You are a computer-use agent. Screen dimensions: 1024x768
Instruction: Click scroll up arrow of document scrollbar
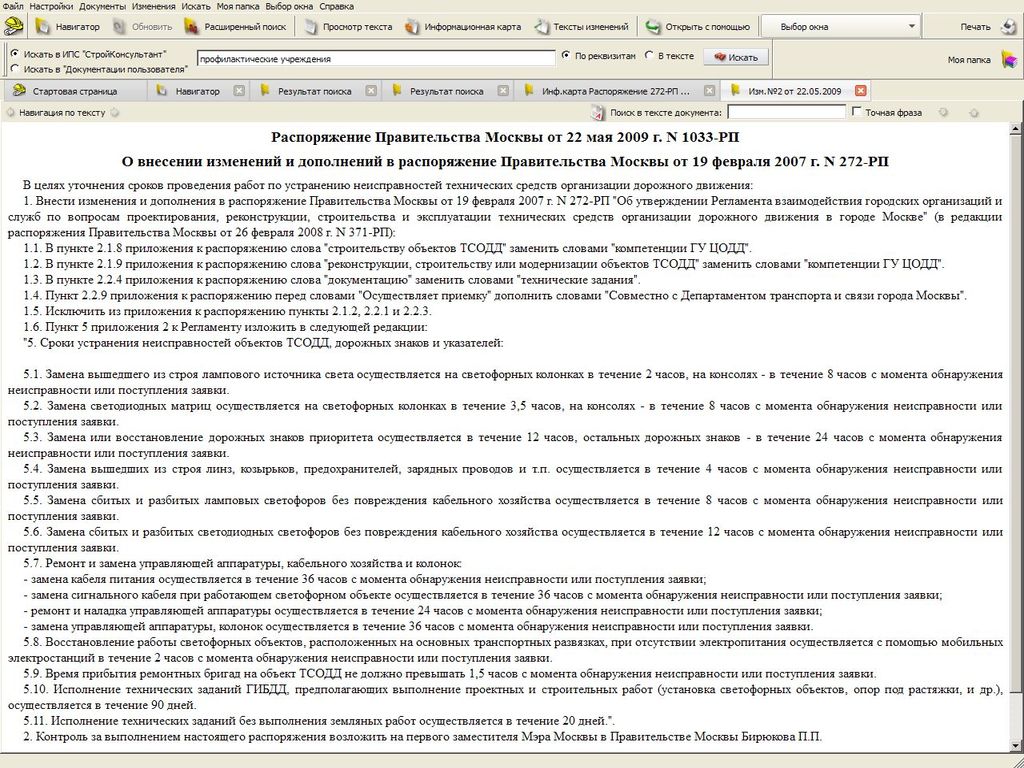tap(1016, 129)
